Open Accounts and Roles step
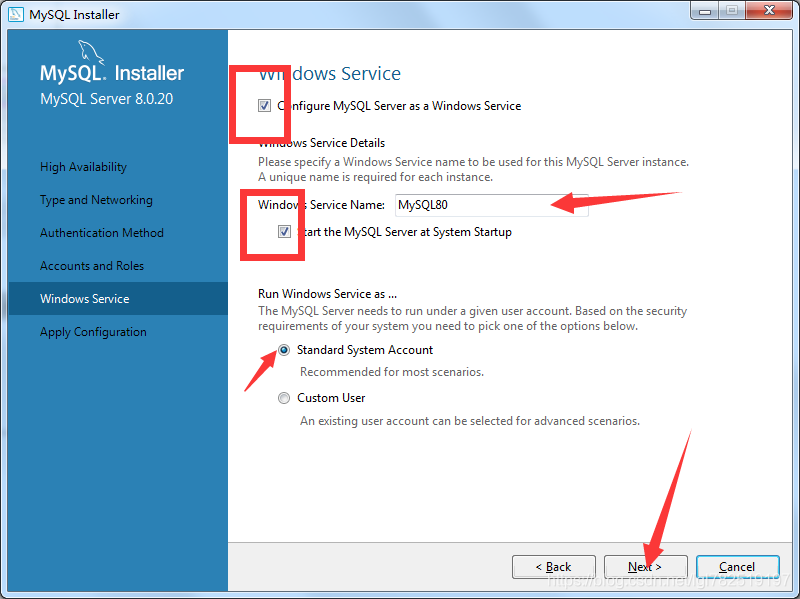 point(92,266)
